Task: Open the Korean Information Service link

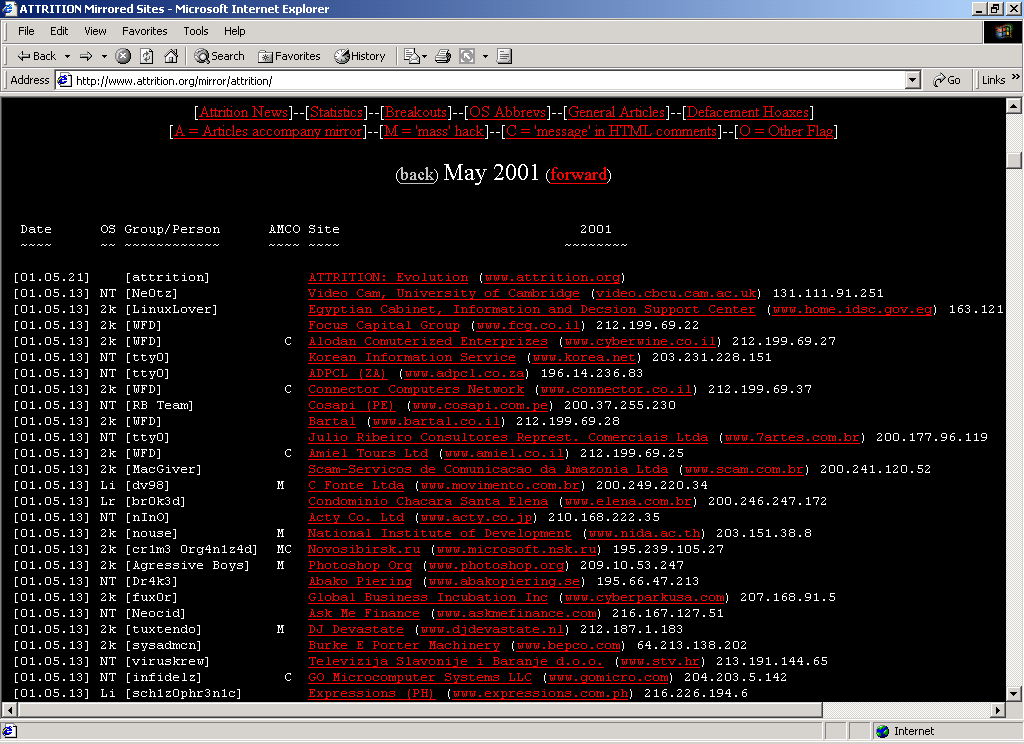Action: point(411,357)
